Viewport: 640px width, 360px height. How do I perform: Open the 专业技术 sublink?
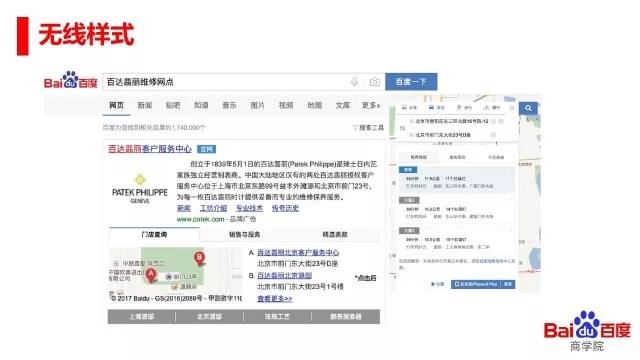(x=249, y=208)
